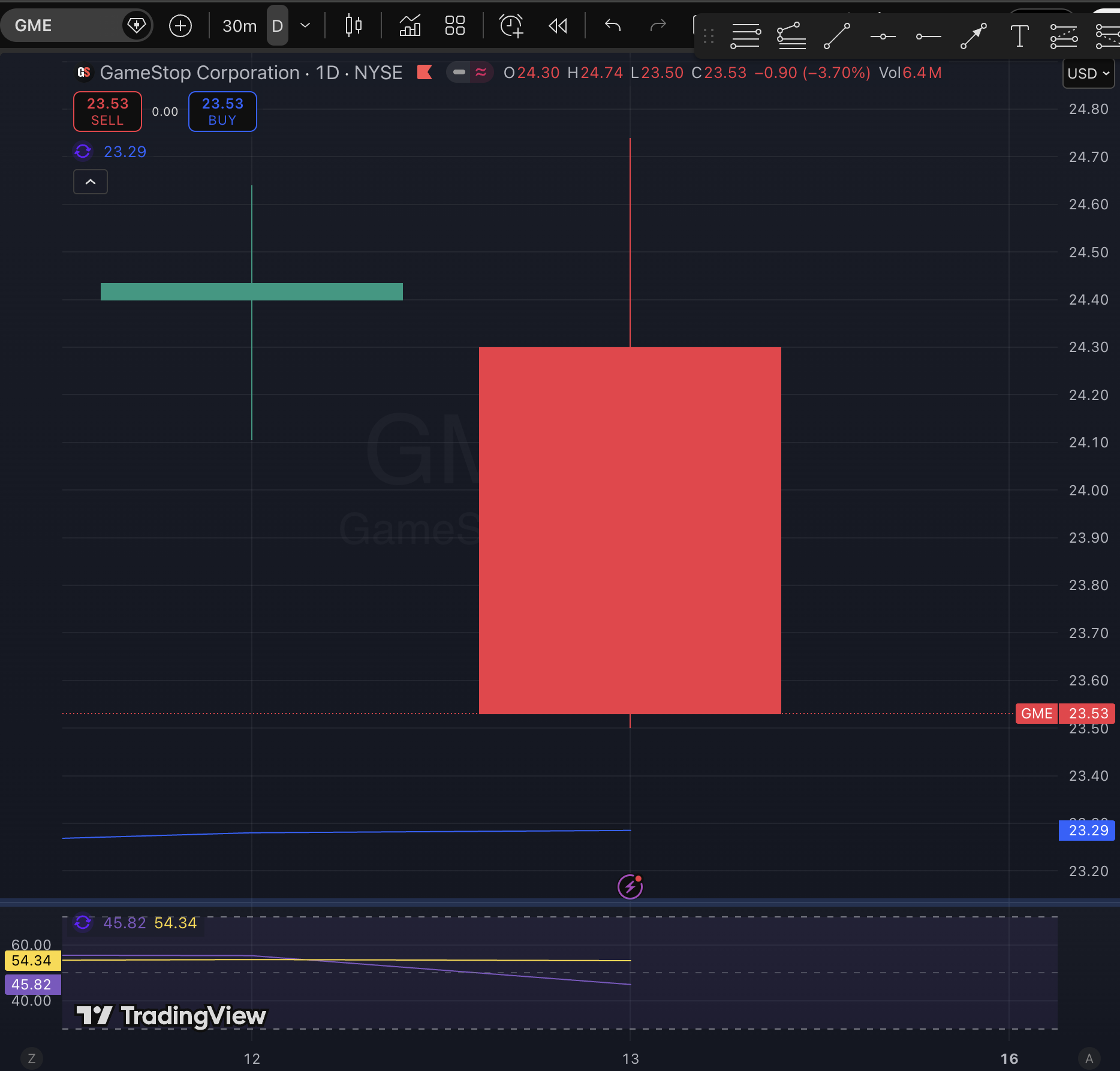The image size is (1120, 1071).
Task: Toggle the red approximately-equal symbol
Action: click(481, 73)
